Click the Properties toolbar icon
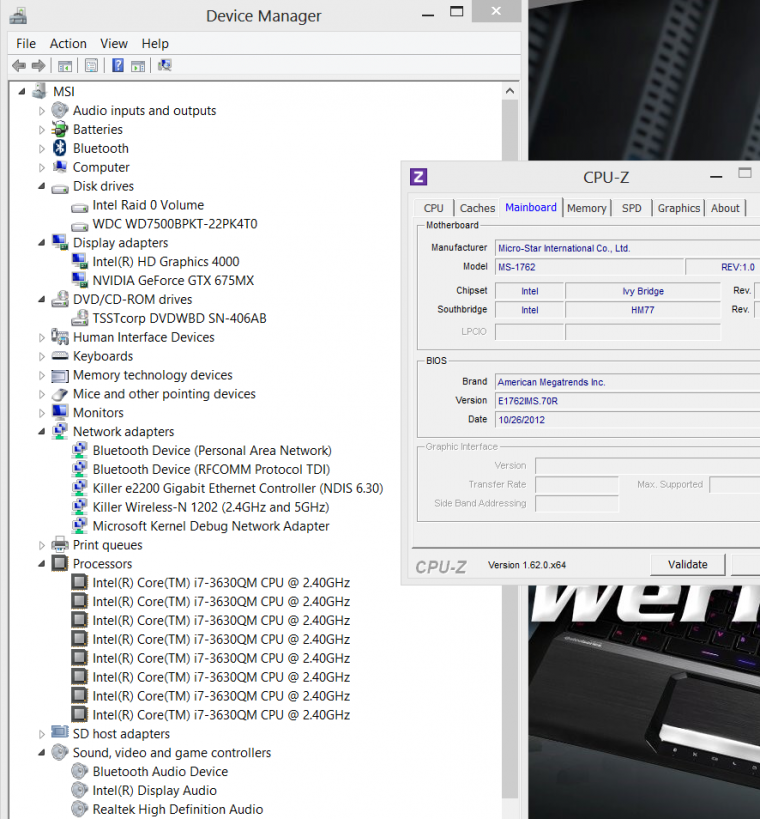The width and height of the screenshot is (760, 819). pos(91,66)
